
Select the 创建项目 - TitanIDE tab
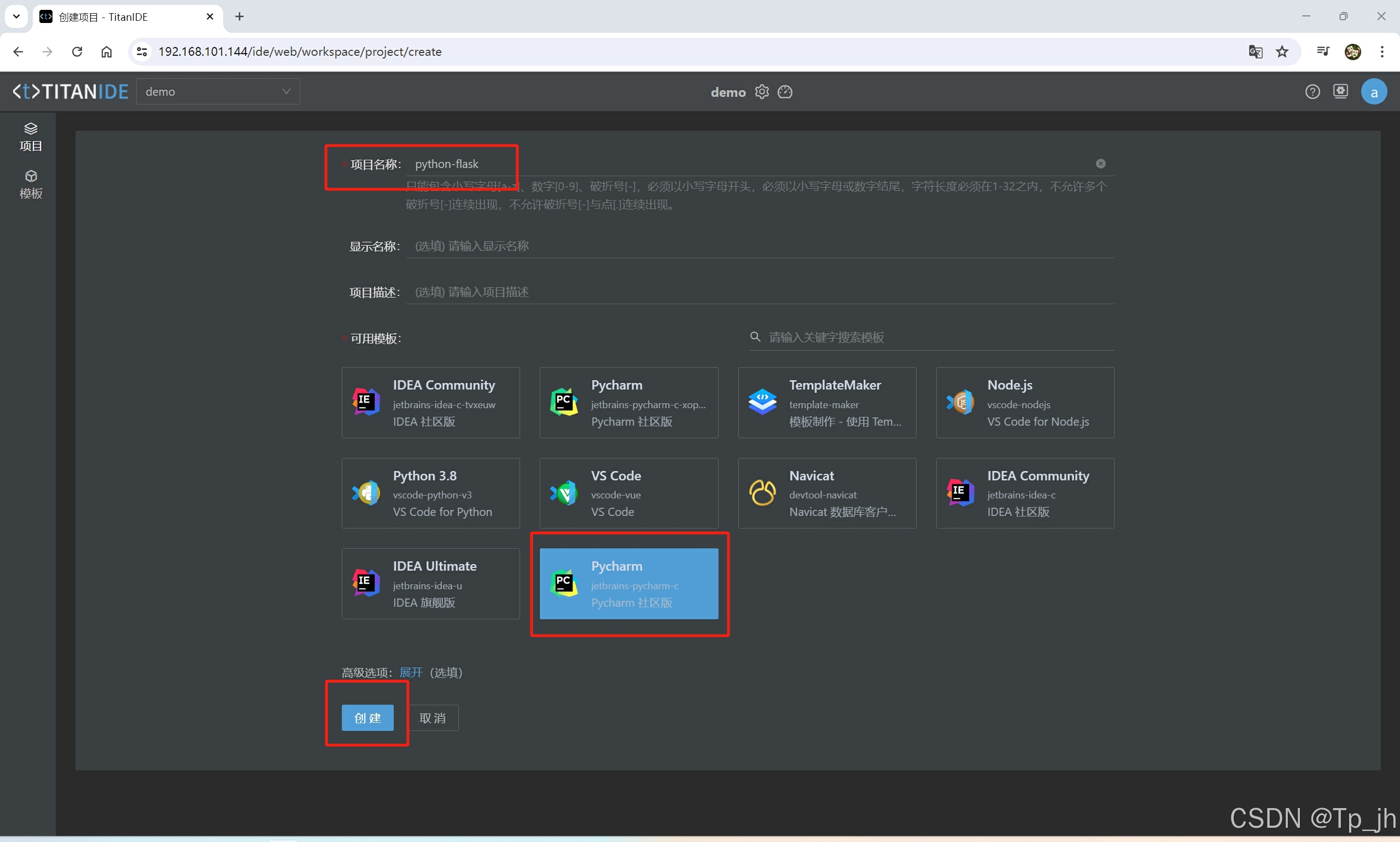tap(128, 17)
